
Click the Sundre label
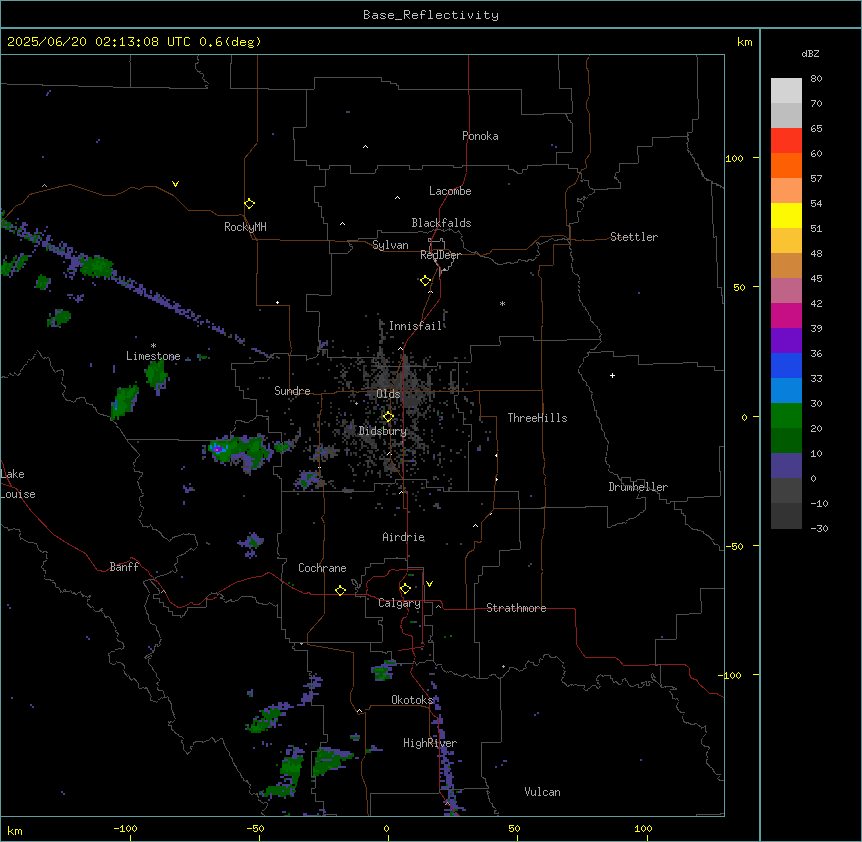pyautogui.click(x=292, y=391)
